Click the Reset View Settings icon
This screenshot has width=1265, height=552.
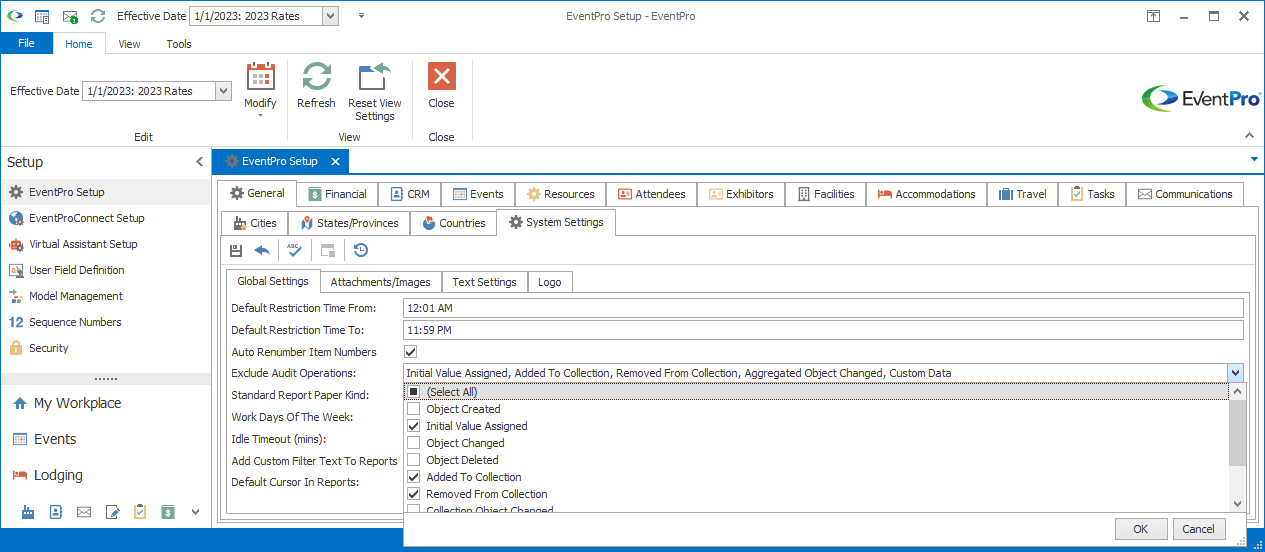(x=375, y=77)
